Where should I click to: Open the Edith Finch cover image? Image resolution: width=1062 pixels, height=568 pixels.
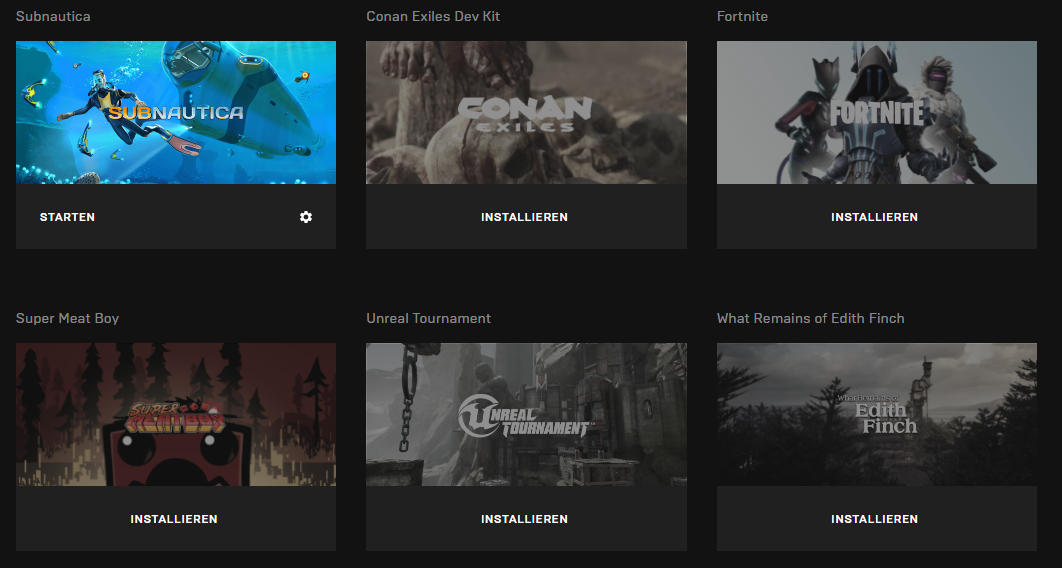876,414
